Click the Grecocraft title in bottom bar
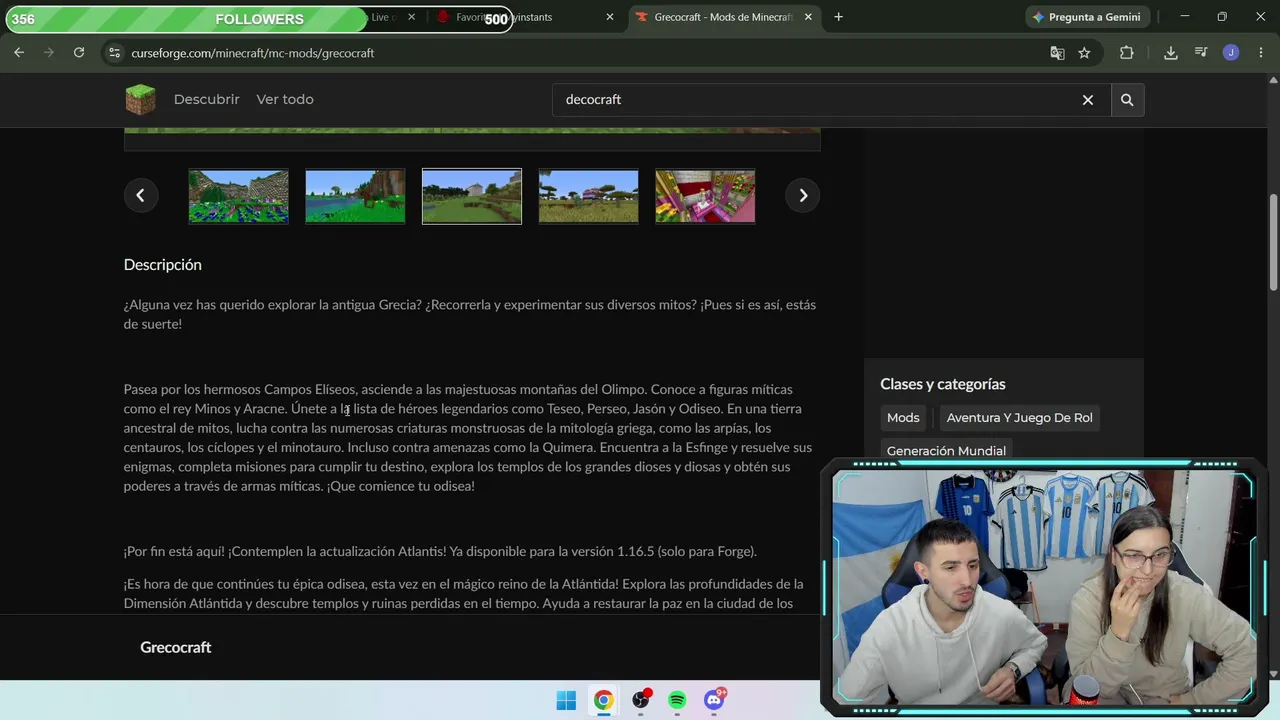 click(x=176, y=647)
